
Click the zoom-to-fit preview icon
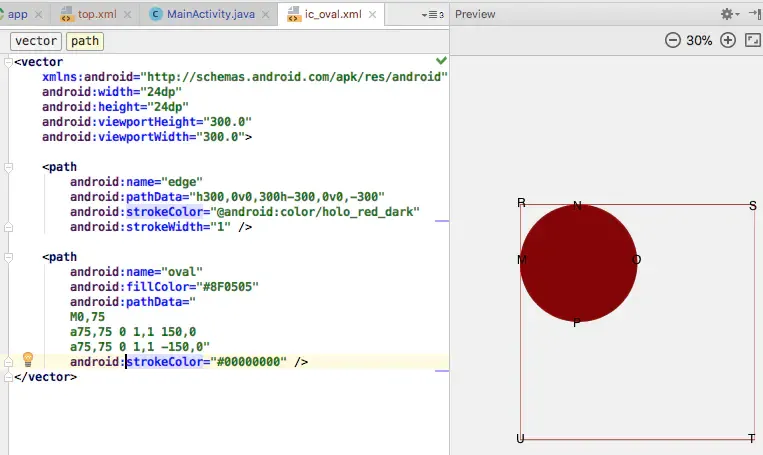[x=753, y=40]
